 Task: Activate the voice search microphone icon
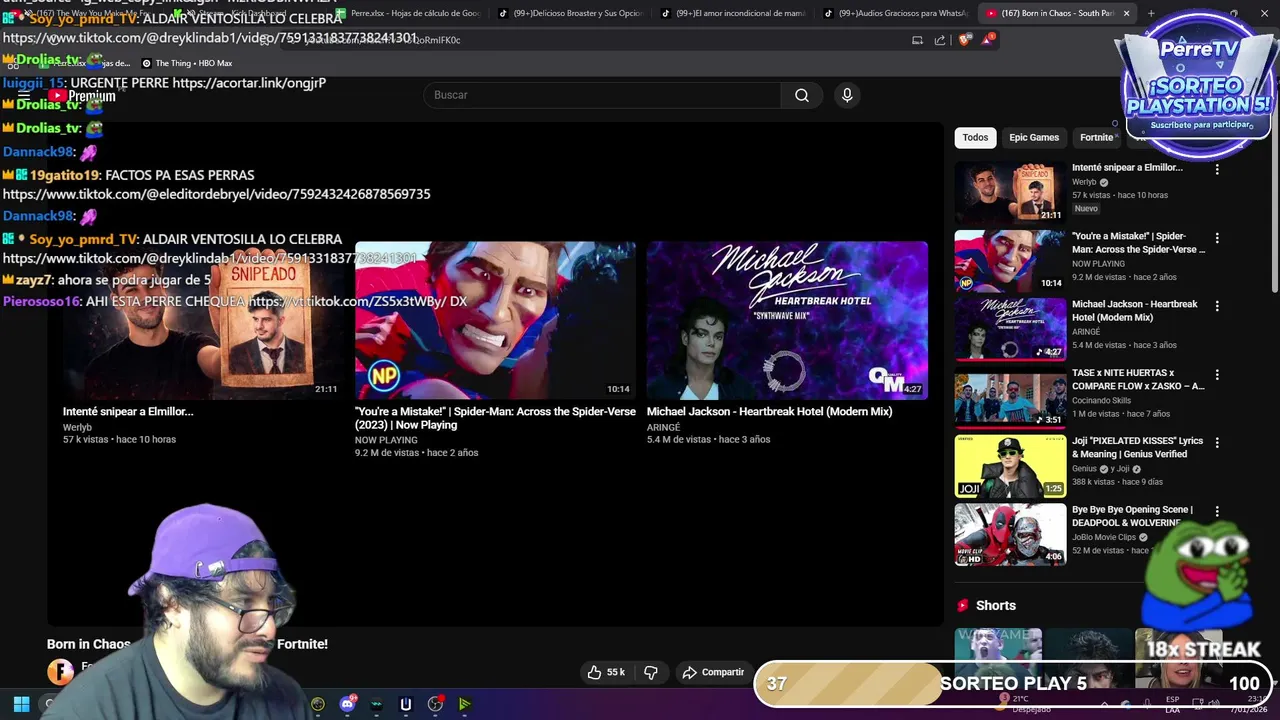(x=847, y=95)
